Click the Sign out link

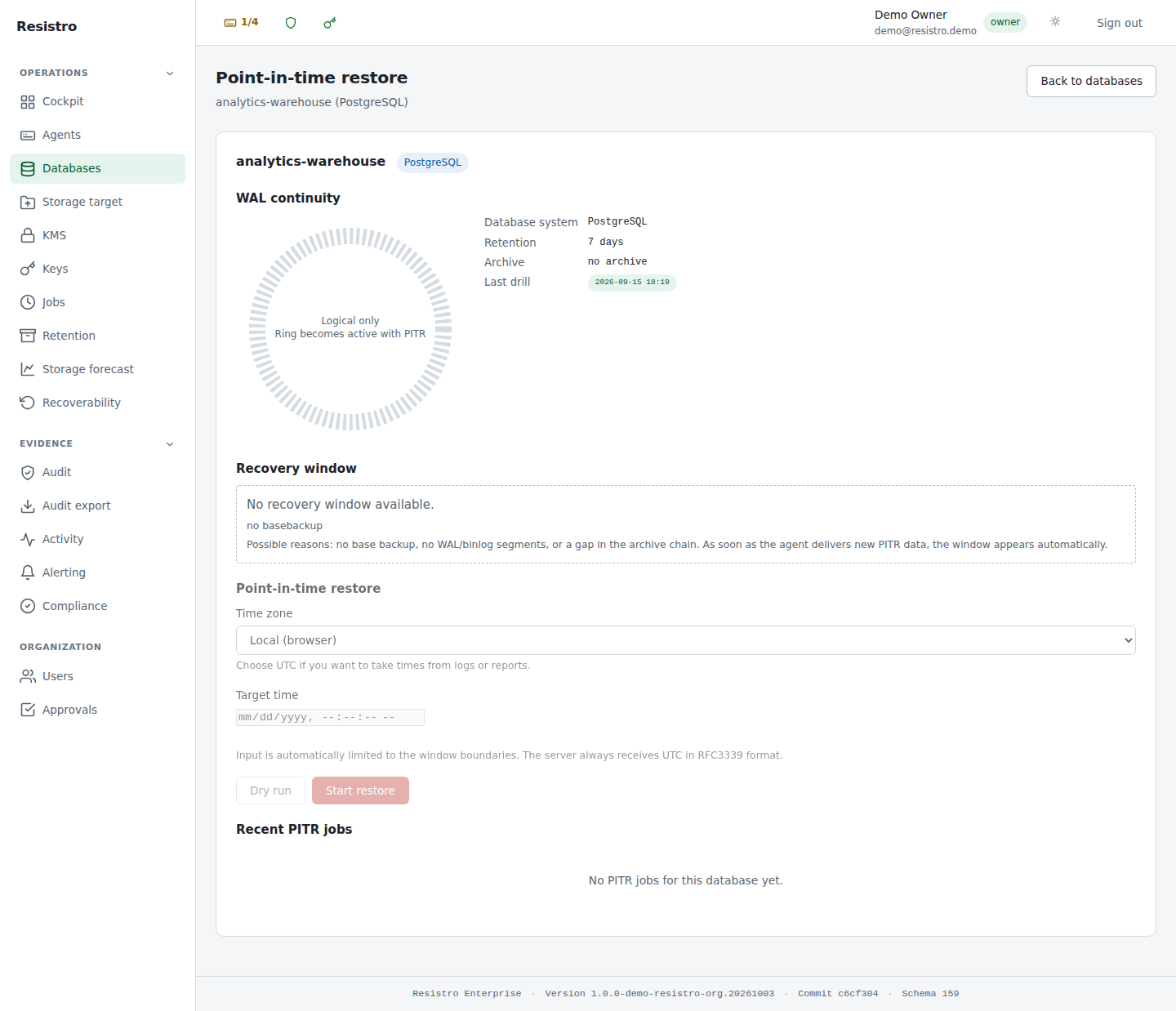click(x=1119, y=23)
